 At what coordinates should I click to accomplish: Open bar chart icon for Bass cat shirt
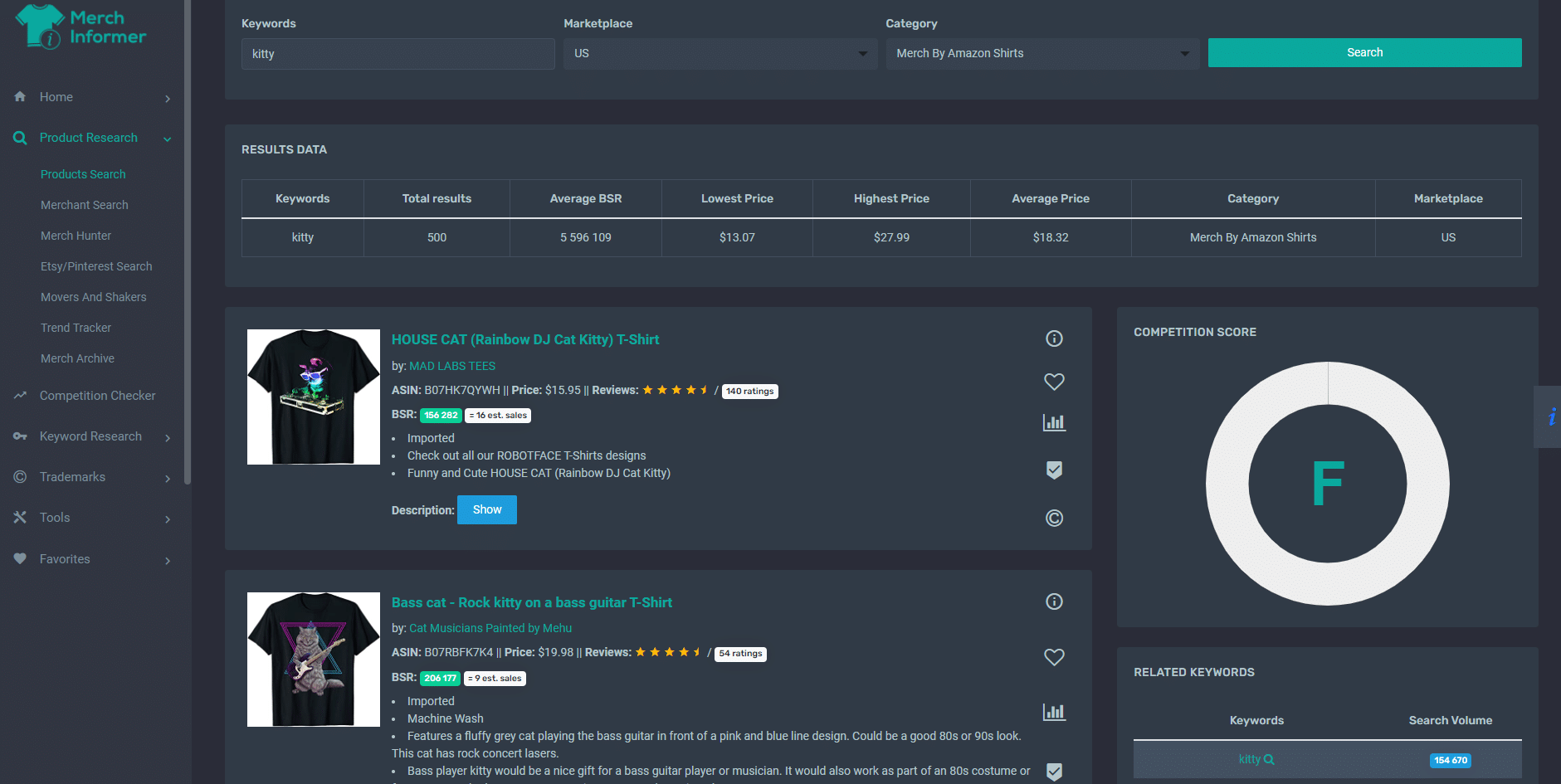click(x=1054, y=712)
